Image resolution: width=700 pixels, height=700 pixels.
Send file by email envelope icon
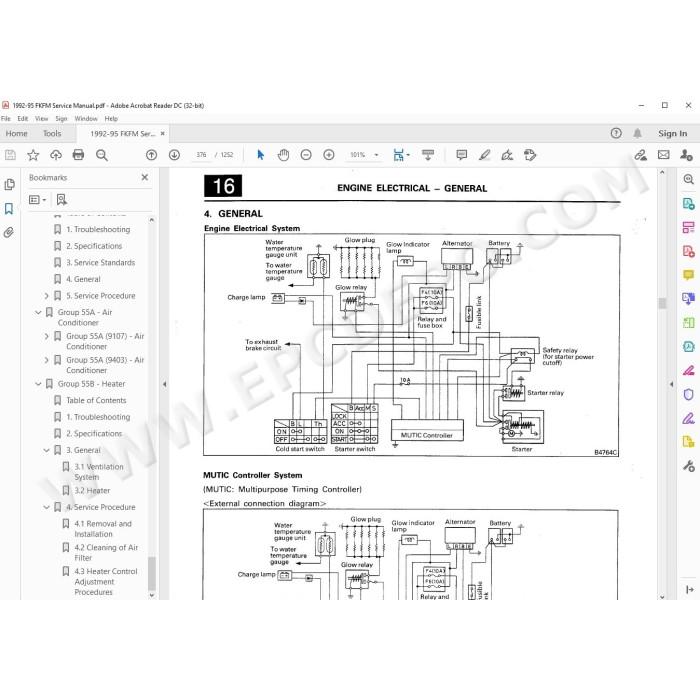click(x=663, y=155)
